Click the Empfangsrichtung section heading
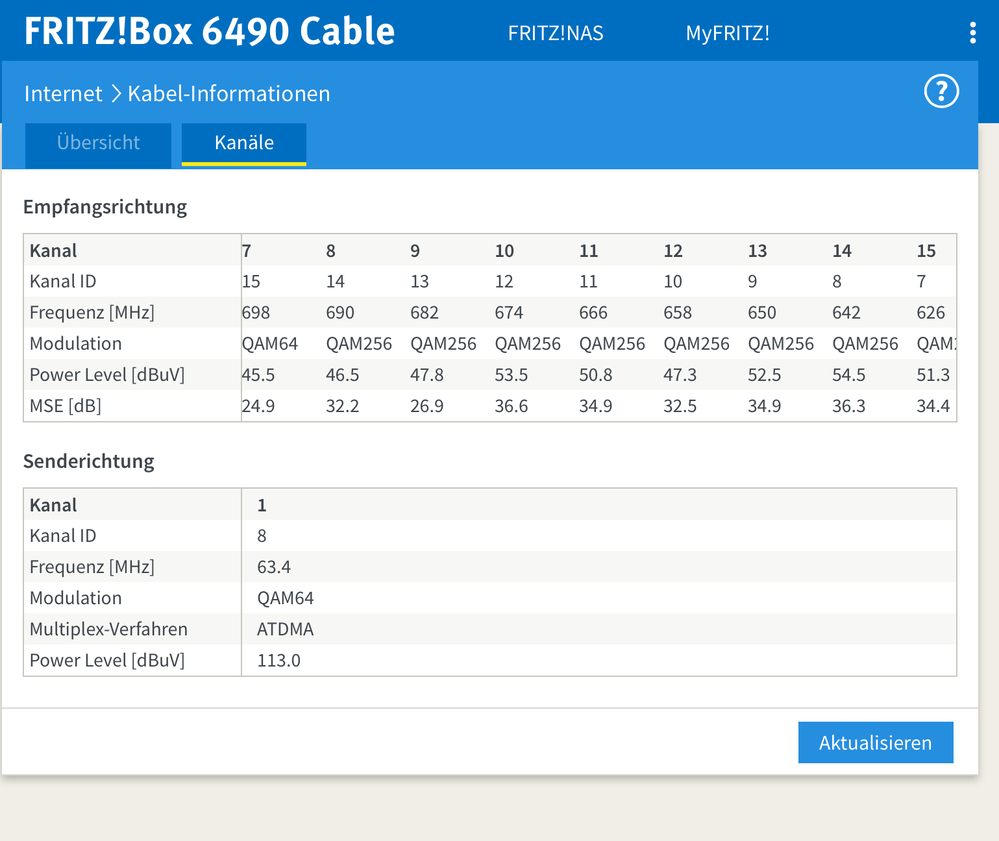This screenshot has height=841, width=999. coord(105,208)
